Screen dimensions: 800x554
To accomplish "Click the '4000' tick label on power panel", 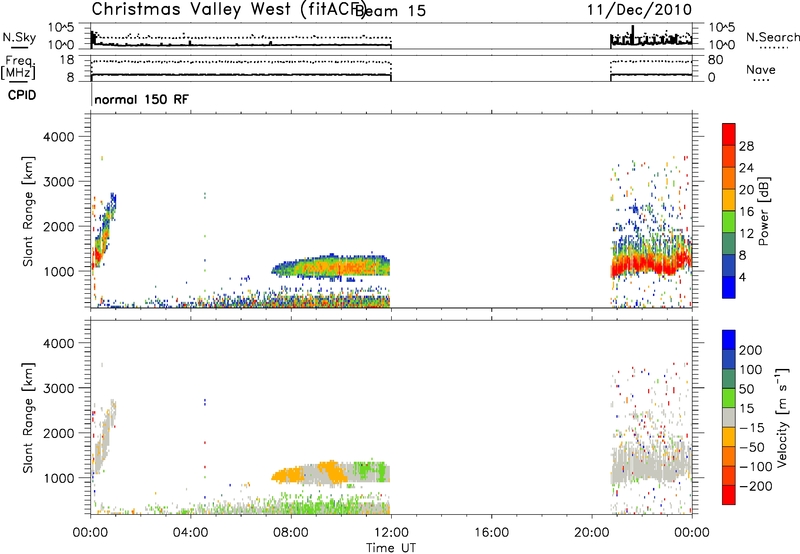I will click(58, 137).
